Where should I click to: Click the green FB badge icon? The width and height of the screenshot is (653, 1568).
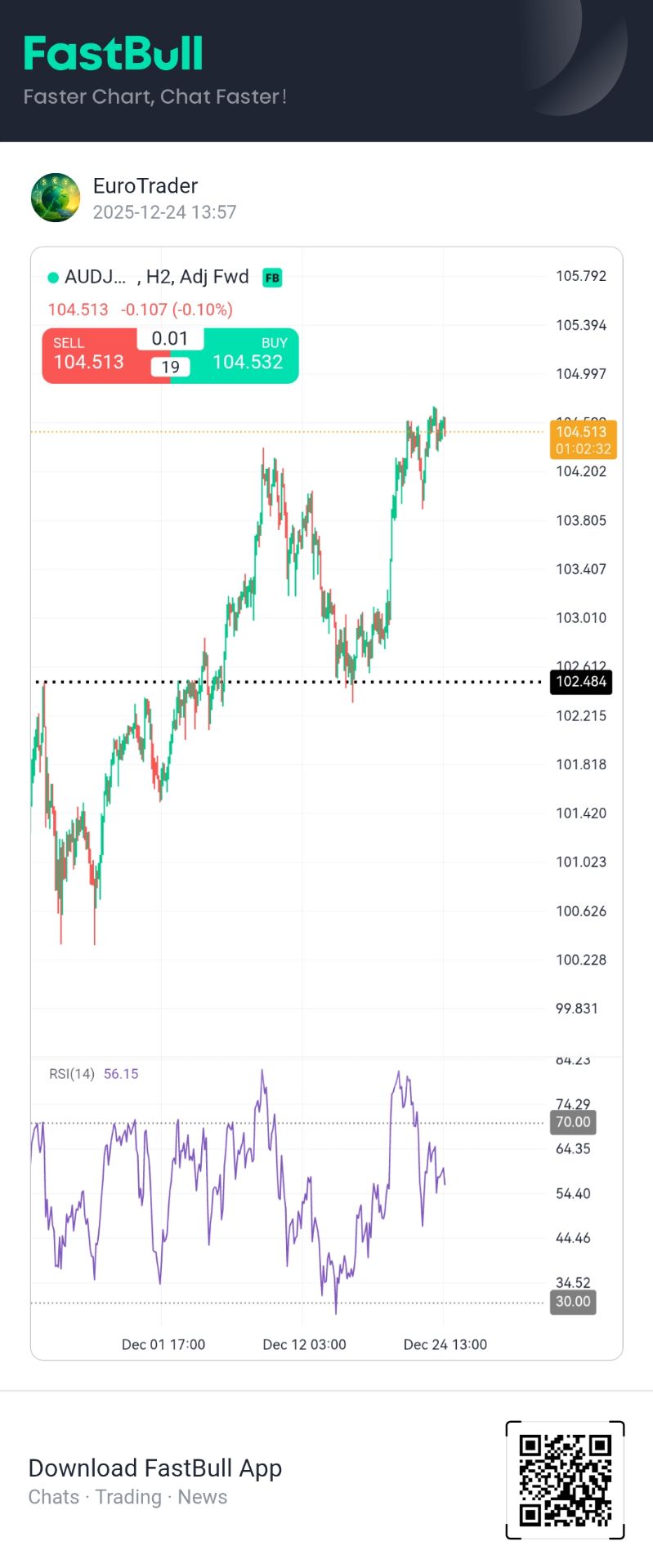(x=272, y=278)
